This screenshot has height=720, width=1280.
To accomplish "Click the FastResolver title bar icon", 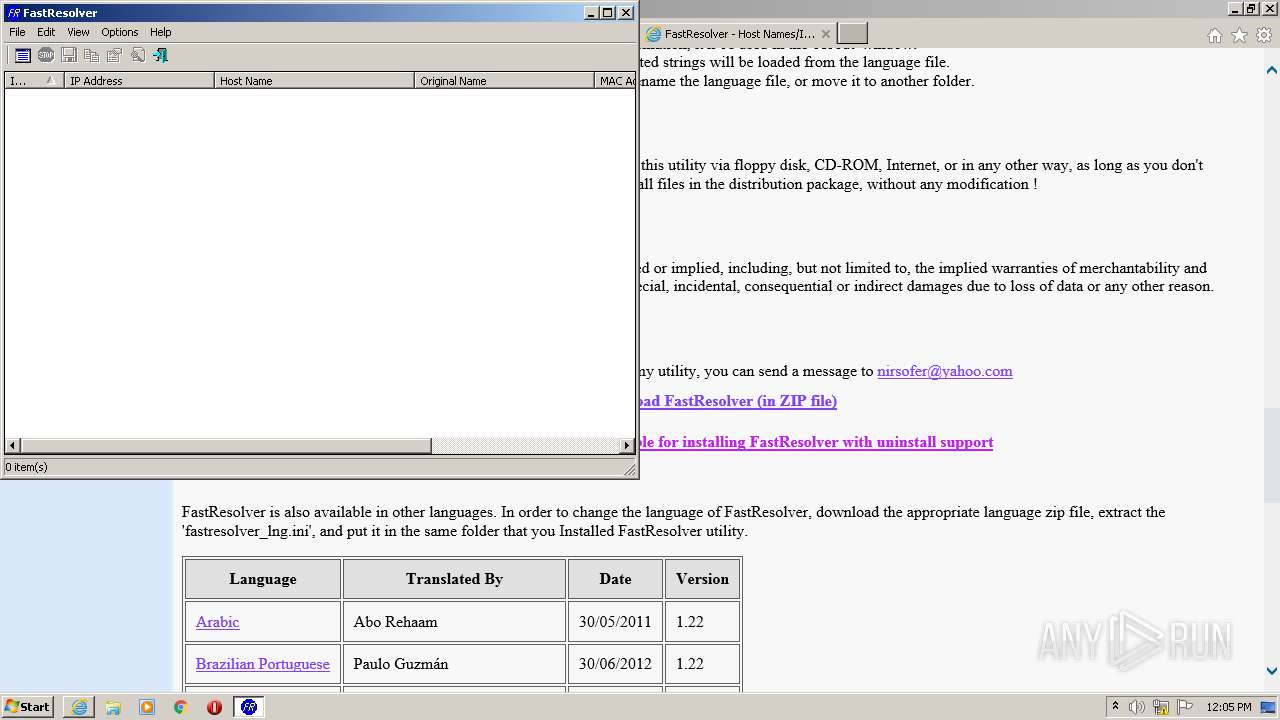I will 14,13.
